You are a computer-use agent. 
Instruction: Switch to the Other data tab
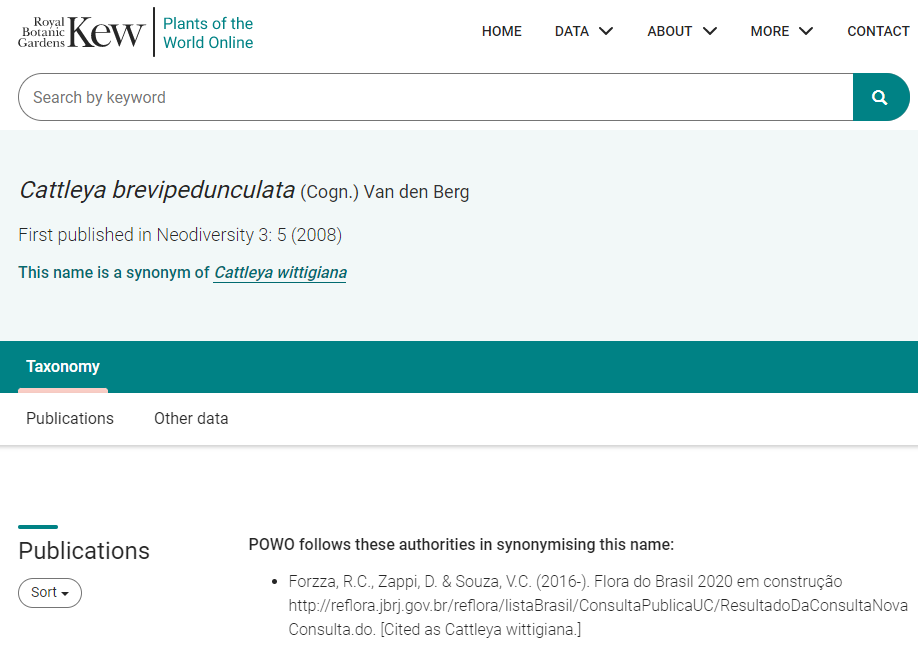[x=191, y=419]
